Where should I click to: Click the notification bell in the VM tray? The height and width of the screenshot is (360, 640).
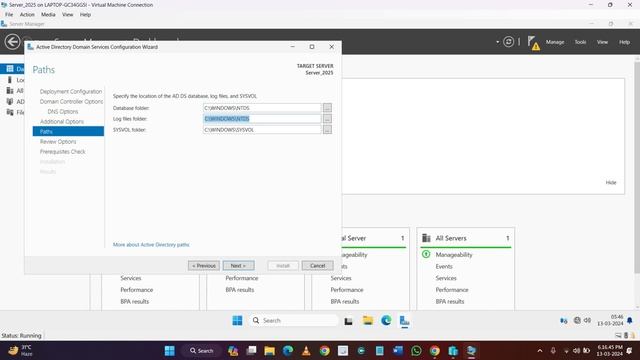630,320
